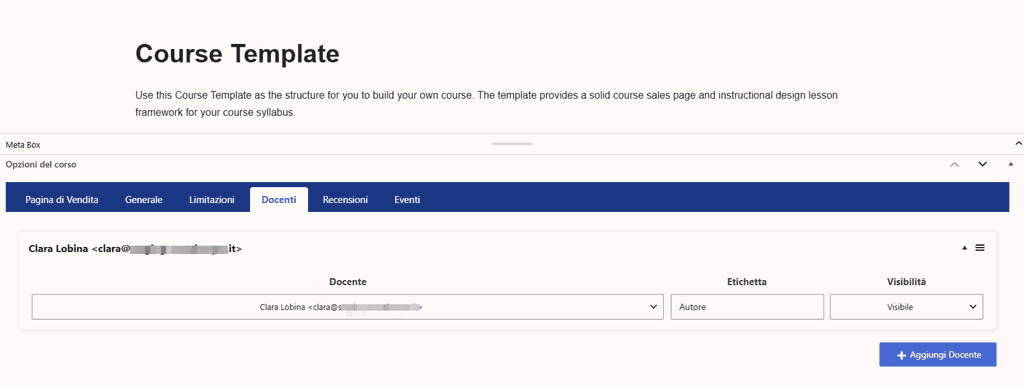The height and width of the screenshot is (387, 1024).
Task: Switch to the Pagina di Vendita tab
Action: [62, 200]
